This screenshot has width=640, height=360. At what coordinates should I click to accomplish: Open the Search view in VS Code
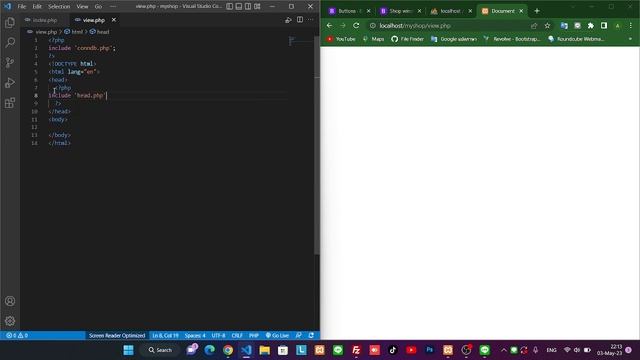(10, 42)
